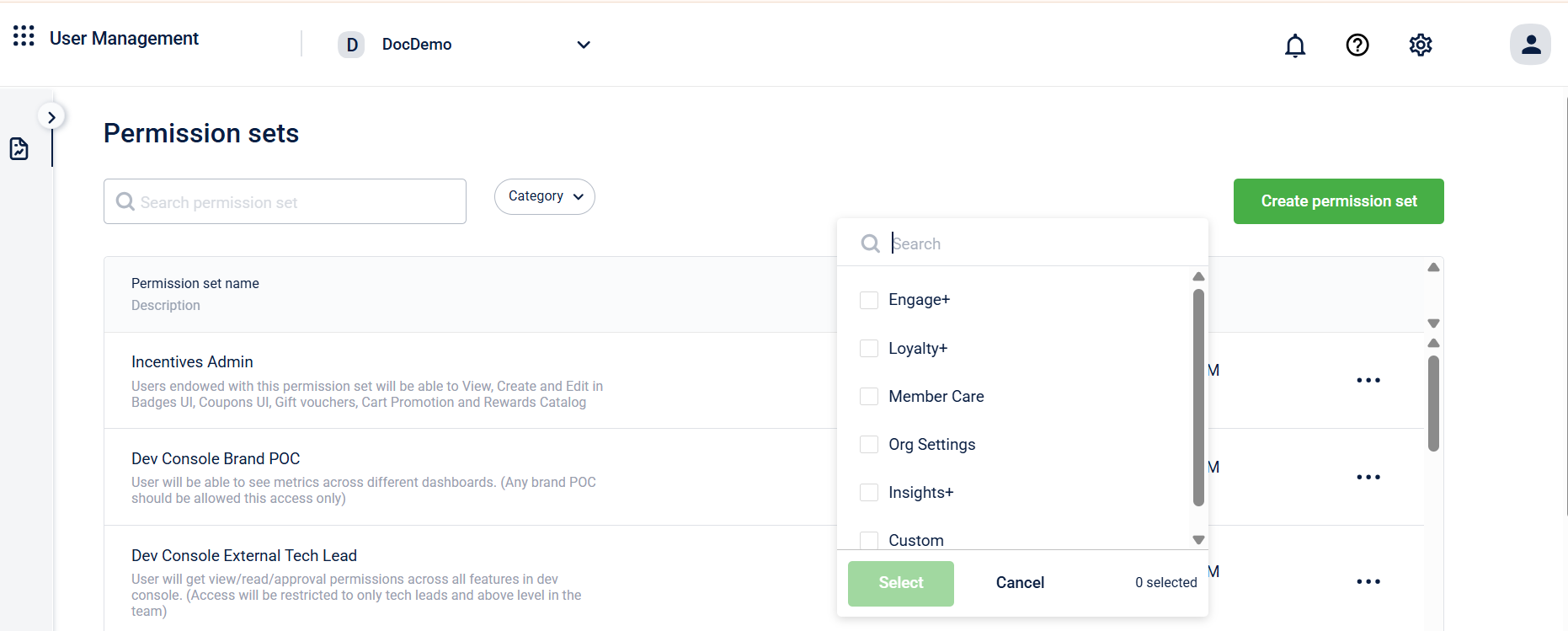Open the help question mark icon
This screenshot has width=1568, height=631.
tap(1357, 45)
